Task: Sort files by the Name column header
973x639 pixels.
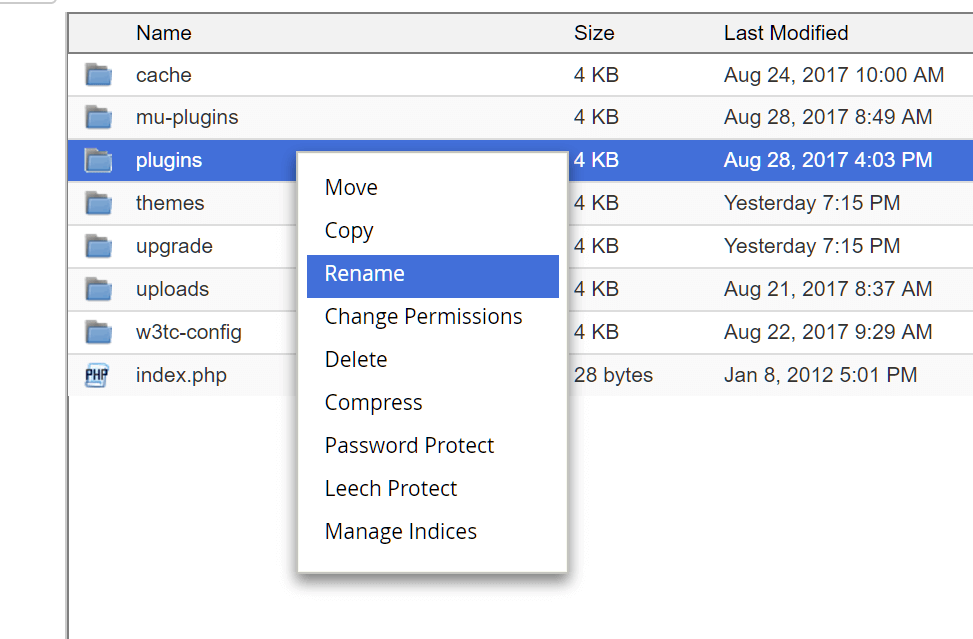Action: pos(164,33)
